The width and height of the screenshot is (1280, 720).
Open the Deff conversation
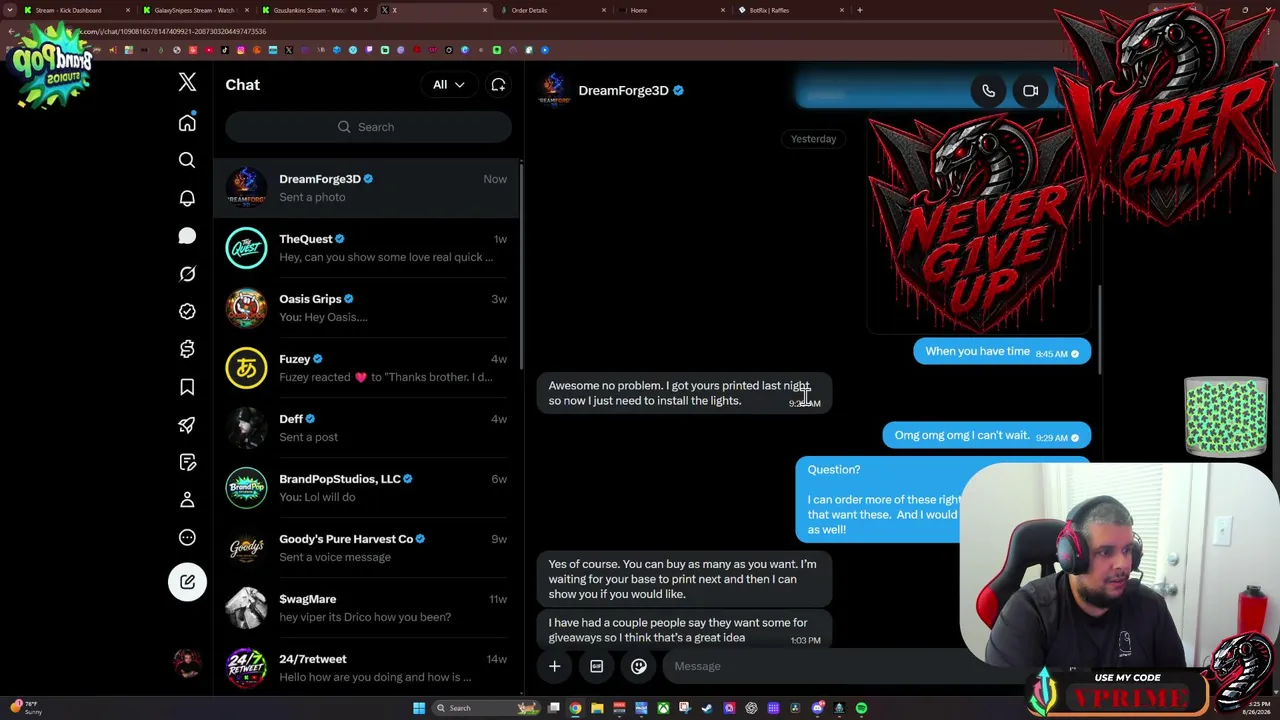tap(368, 428)
